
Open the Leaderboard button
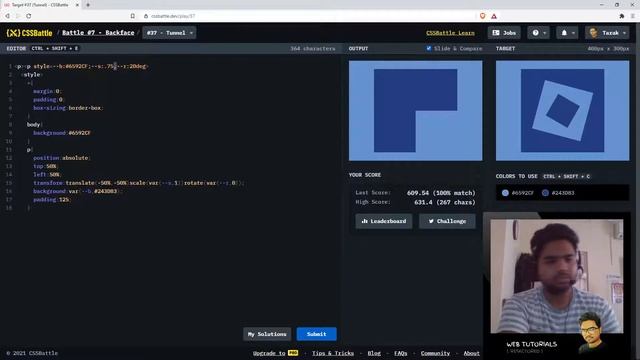tap(384, 221)
